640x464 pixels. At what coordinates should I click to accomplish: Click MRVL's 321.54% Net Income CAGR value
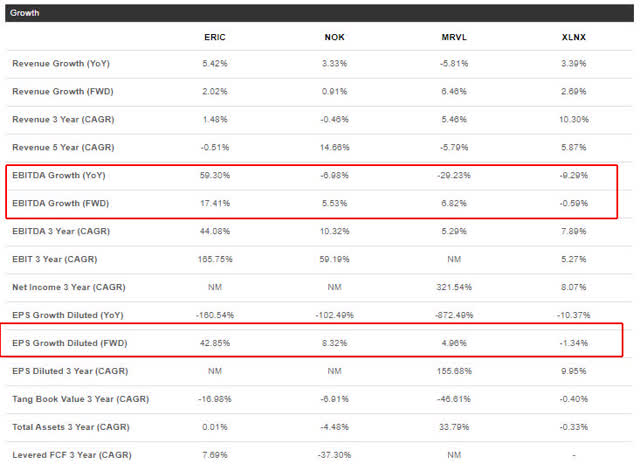click(454, 287)
